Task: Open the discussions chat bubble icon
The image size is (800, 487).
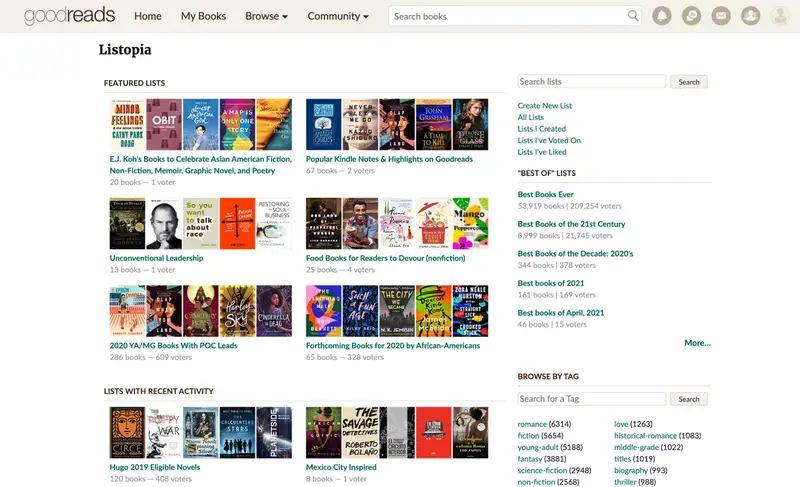Action: coord(691,16)
